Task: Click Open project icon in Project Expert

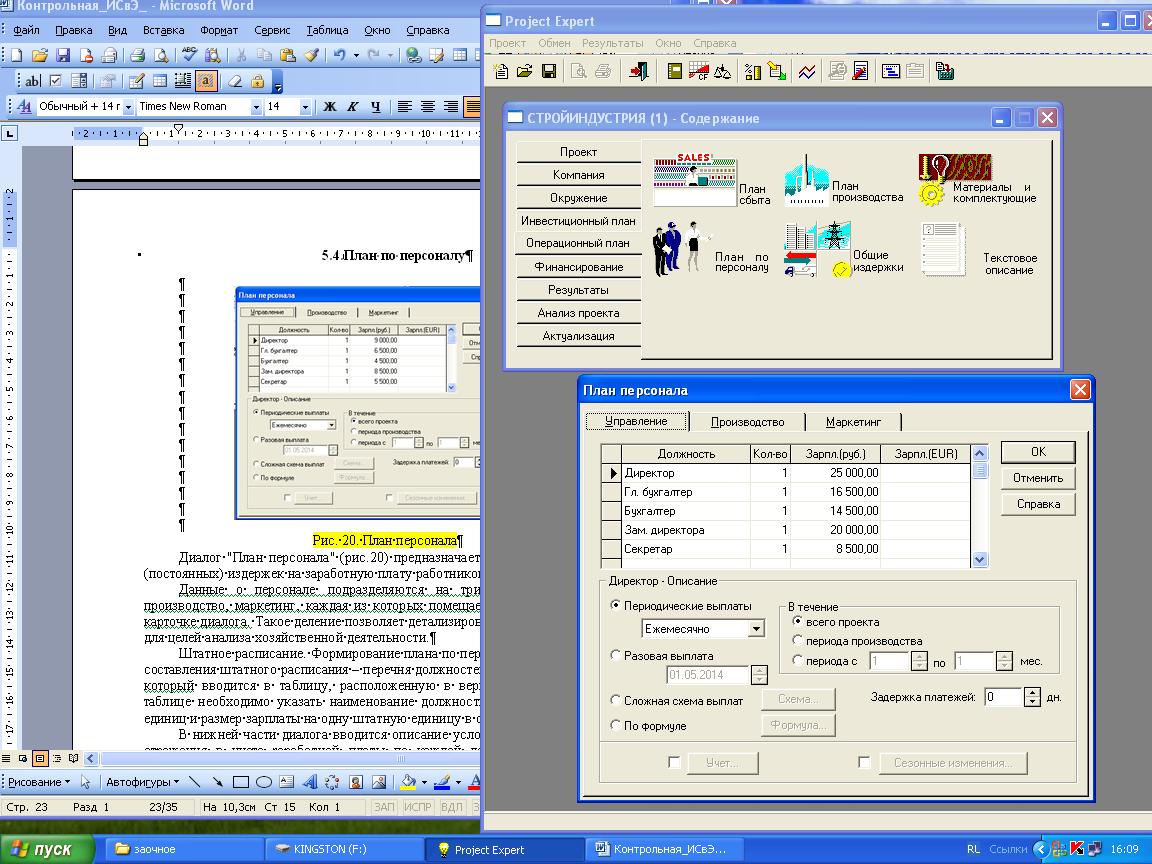Action: [525, 71]
